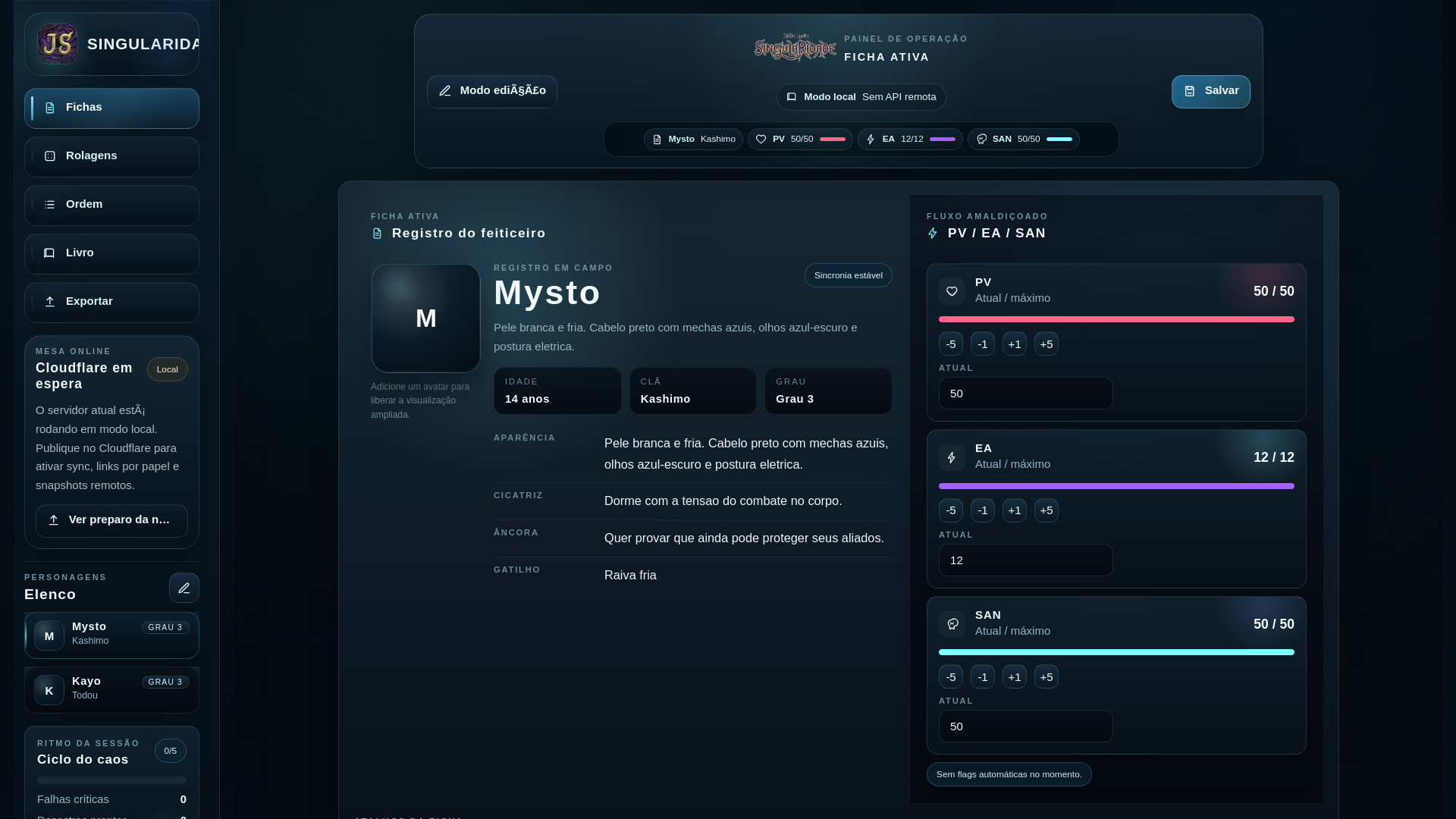The image size is (1456, 819).
Task: Click the Fichas document icon
Action: pos(50,108)
